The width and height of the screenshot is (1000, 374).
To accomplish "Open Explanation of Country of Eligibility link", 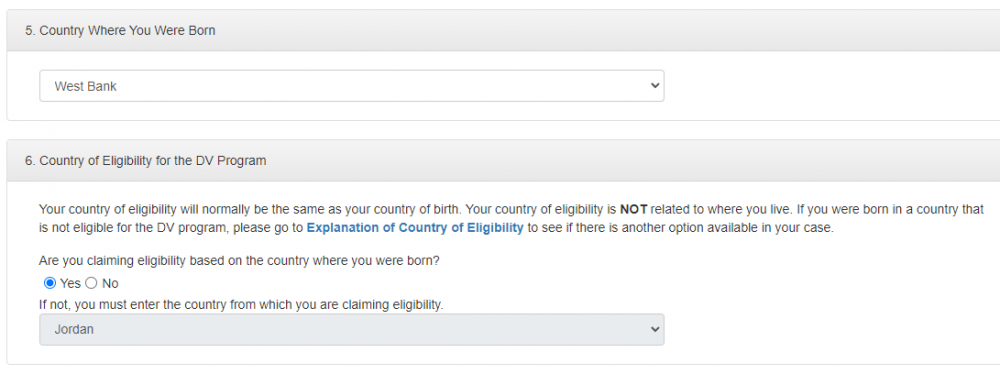I will point(415,228).
